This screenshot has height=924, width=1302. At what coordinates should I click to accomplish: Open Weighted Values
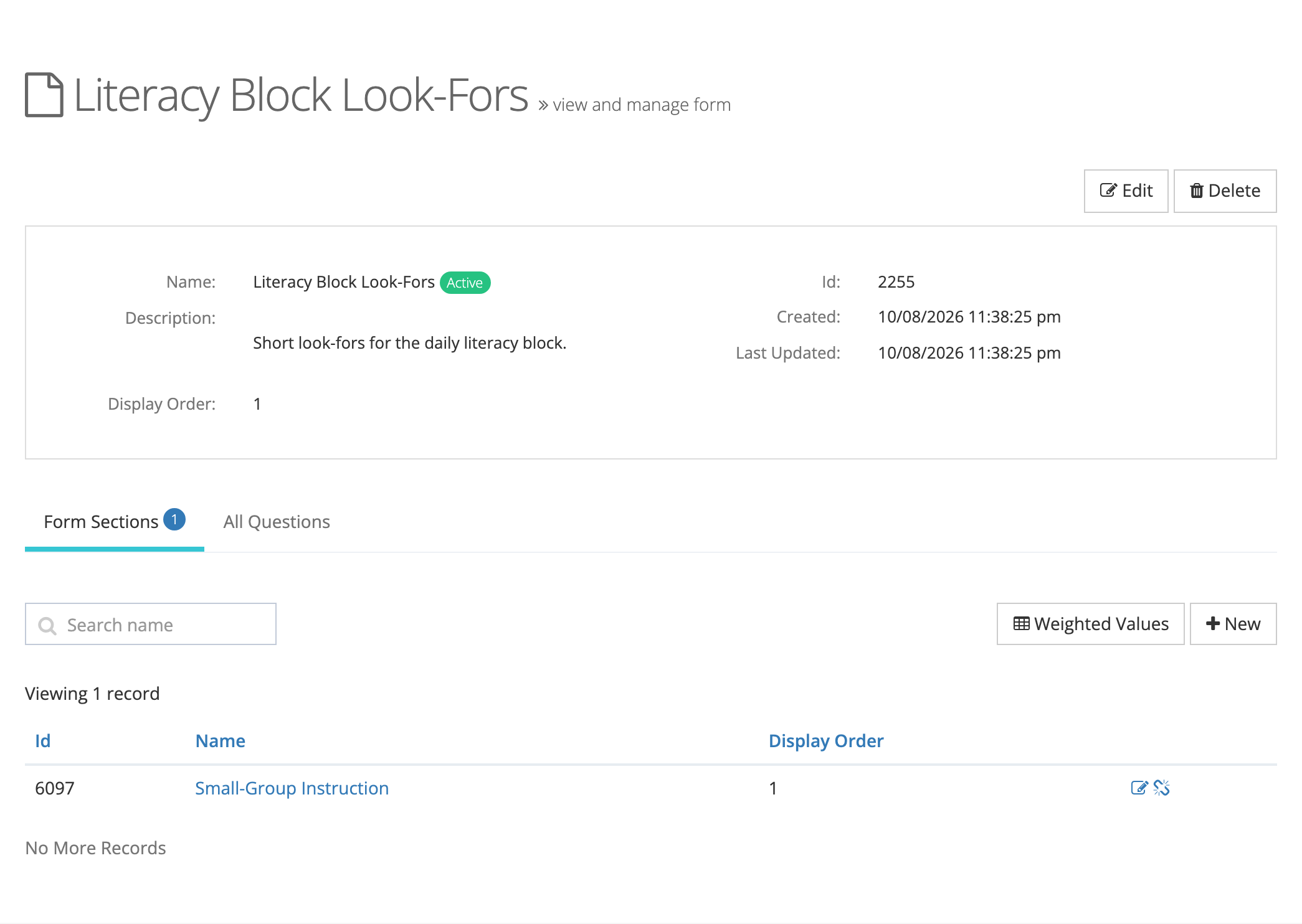pos(1090,624)
